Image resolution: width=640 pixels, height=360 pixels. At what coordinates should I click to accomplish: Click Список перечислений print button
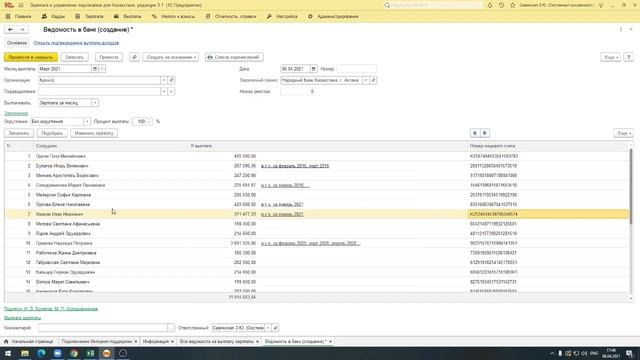tap(234, 57)
